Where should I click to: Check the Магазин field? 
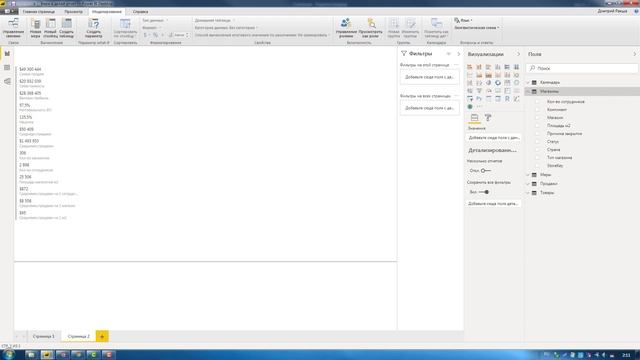coord(537,118)
